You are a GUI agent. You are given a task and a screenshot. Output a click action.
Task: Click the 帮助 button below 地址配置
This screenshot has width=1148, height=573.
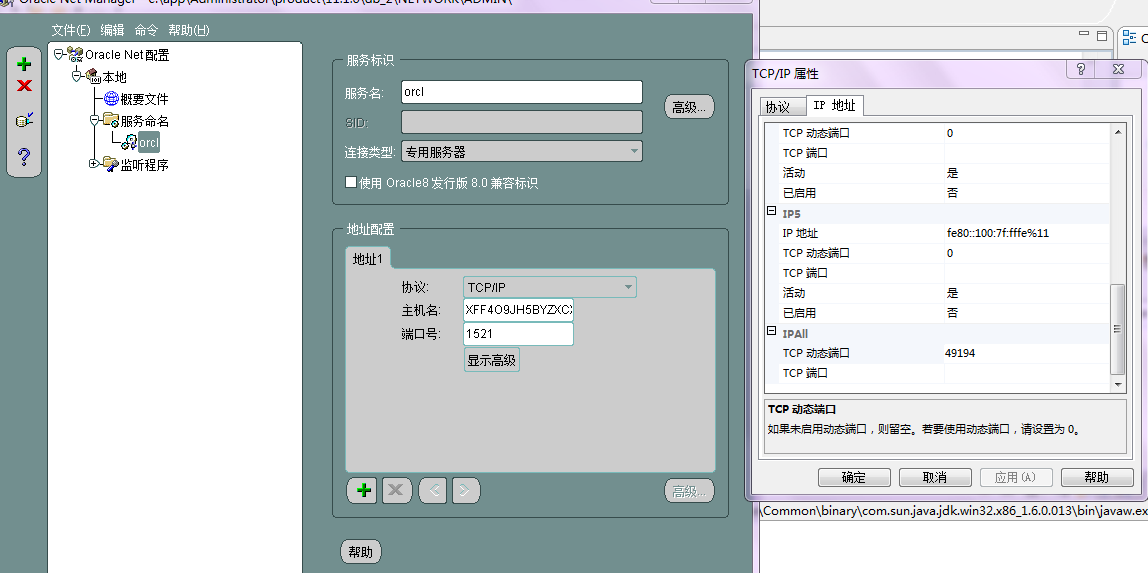[x=360, y=551]
